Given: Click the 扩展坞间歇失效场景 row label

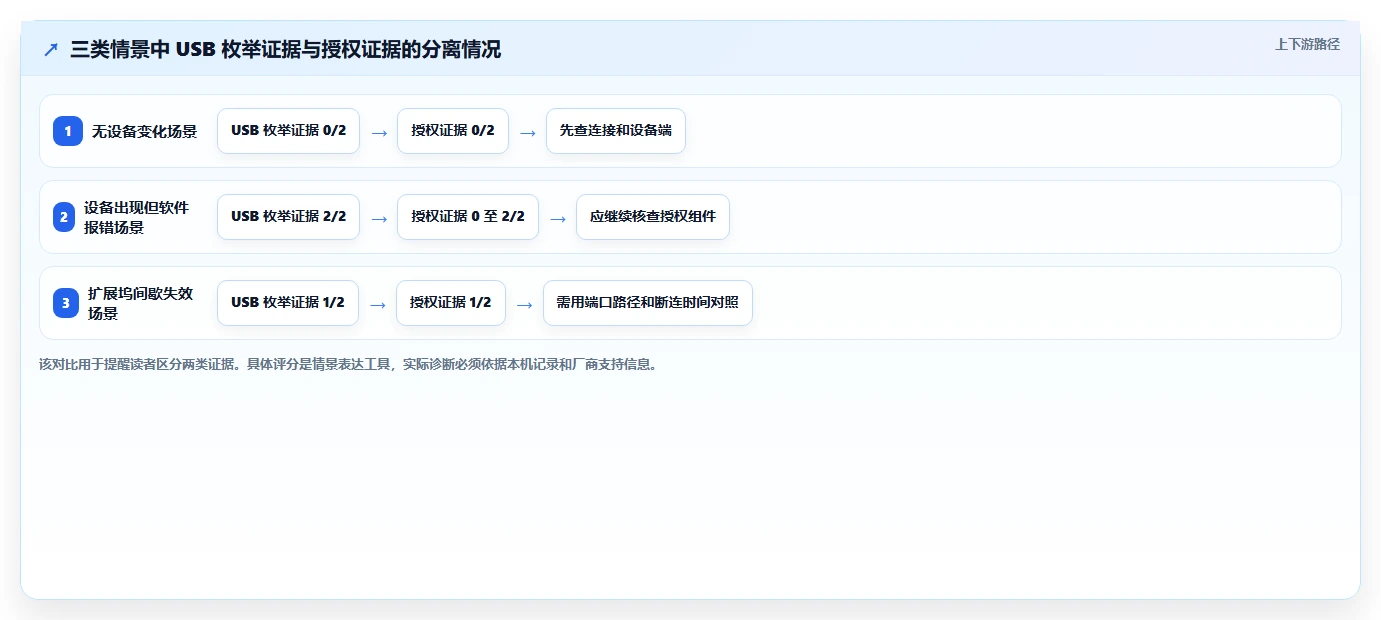Looking at the screenshot, I should pyautogui.click(x=141, y=303).
